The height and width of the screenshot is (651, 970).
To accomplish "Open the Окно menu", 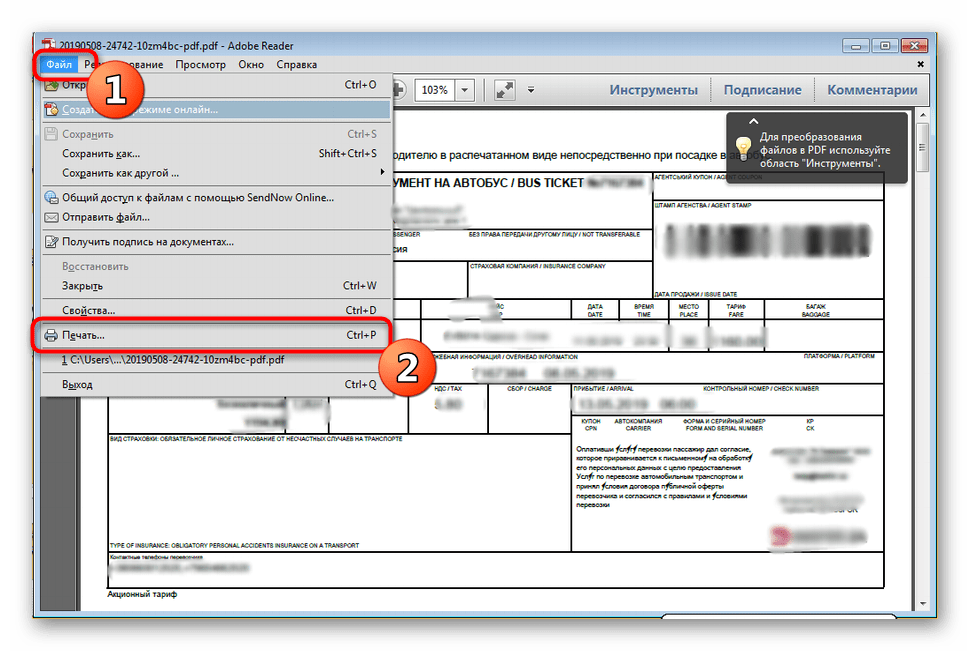I will click(251, 63).
